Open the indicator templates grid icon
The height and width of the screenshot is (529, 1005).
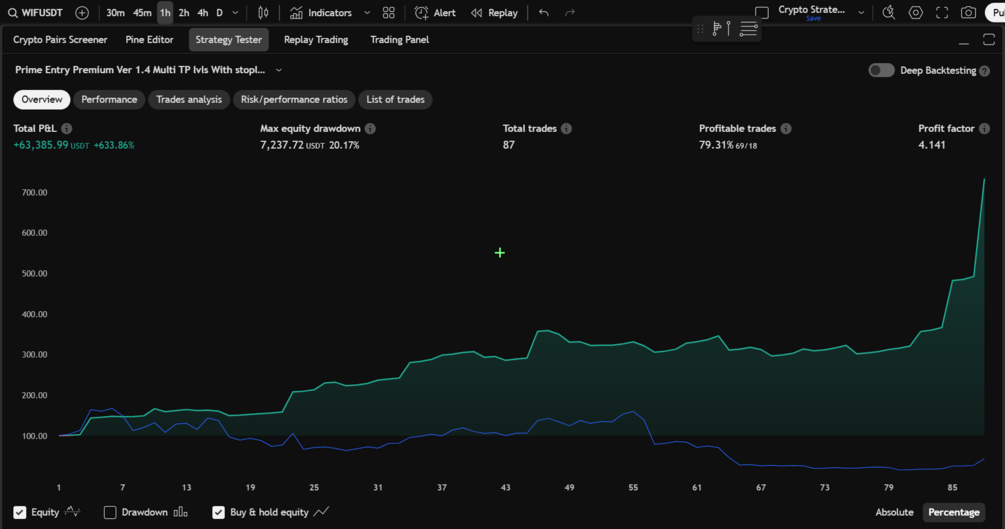pos(388,13)
